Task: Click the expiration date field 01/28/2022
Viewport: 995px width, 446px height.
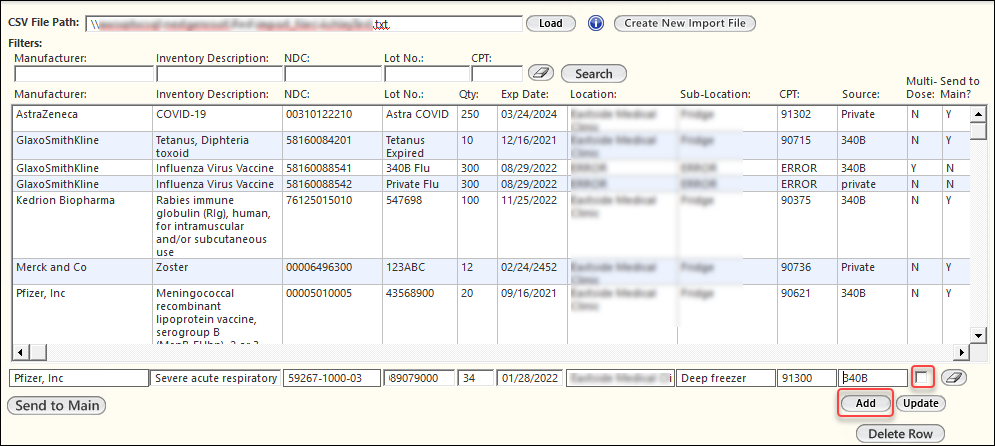Action: 530,379
